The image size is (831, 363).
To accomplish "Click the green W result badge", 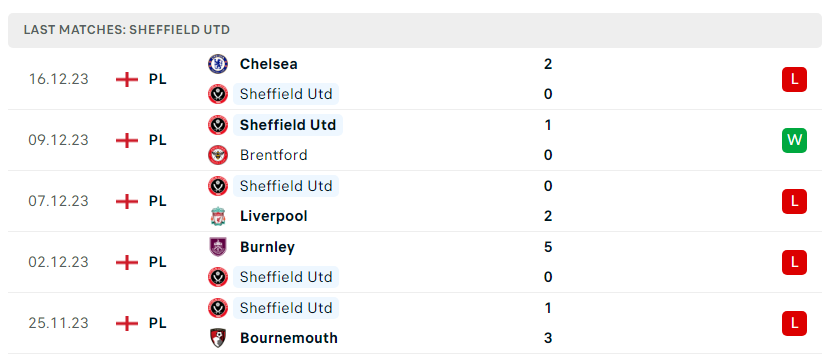I will click(794, 140).
